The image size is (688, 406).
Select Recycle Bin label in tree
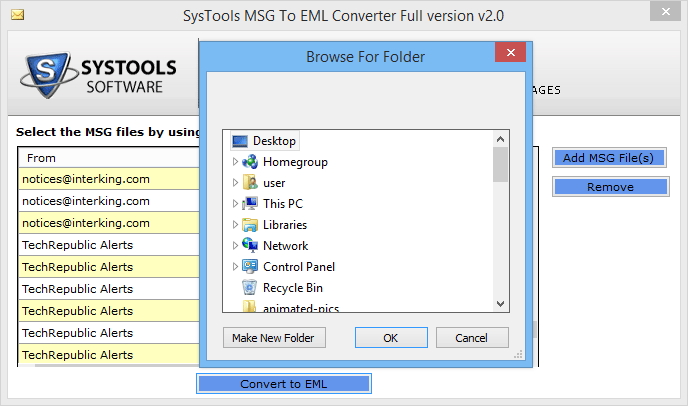(x=293, y=288)
